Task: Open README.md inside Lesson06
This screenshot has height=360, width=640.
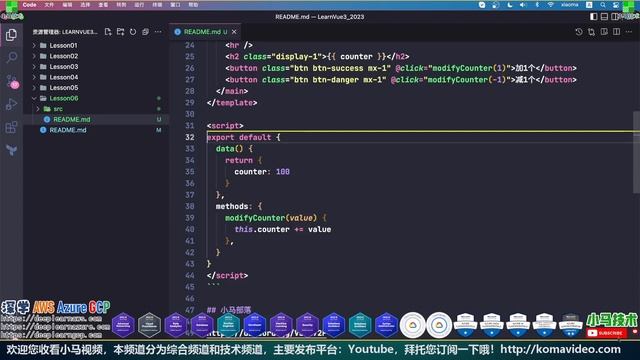Action: pos(71,120)
